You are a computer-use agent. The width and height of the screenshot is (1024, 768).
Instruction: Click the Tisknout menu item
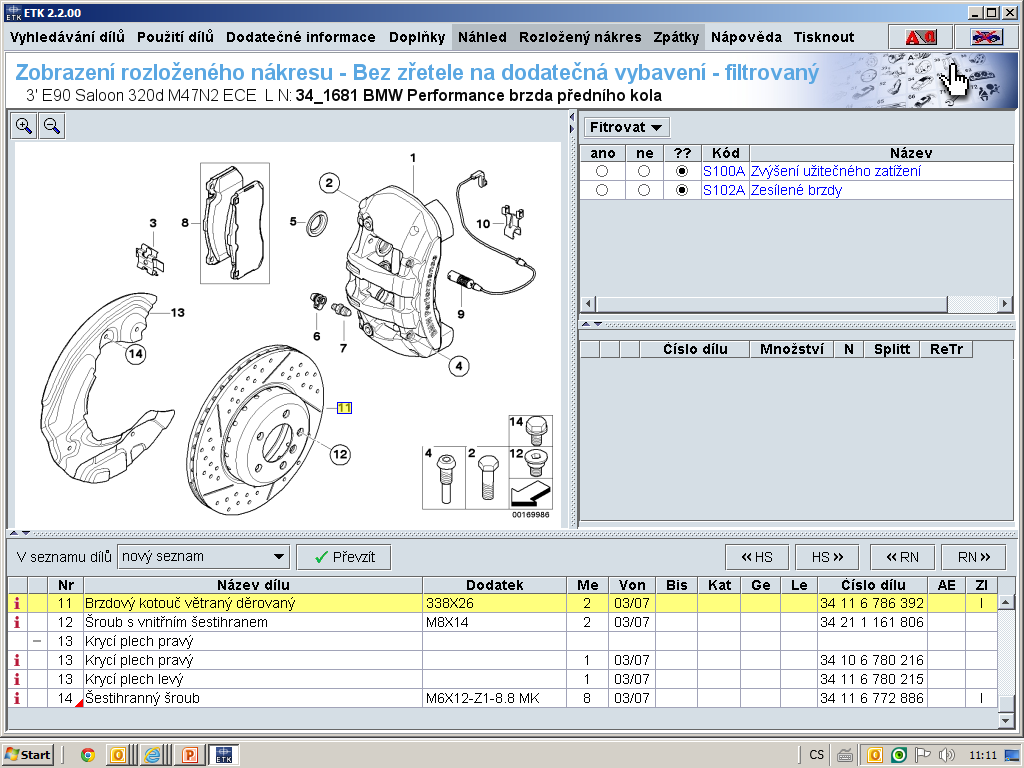point(824,37)
